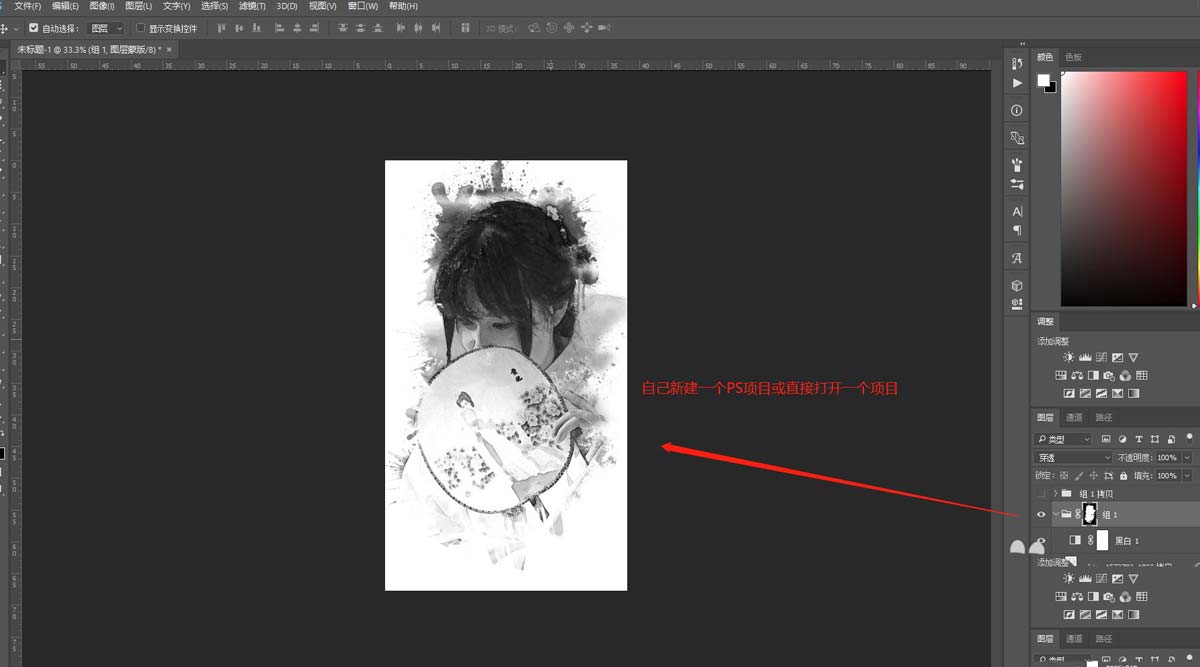The image size is (1200, 667).
Task: Click mask link icon on 组 1 layer
Action: 1079,514
